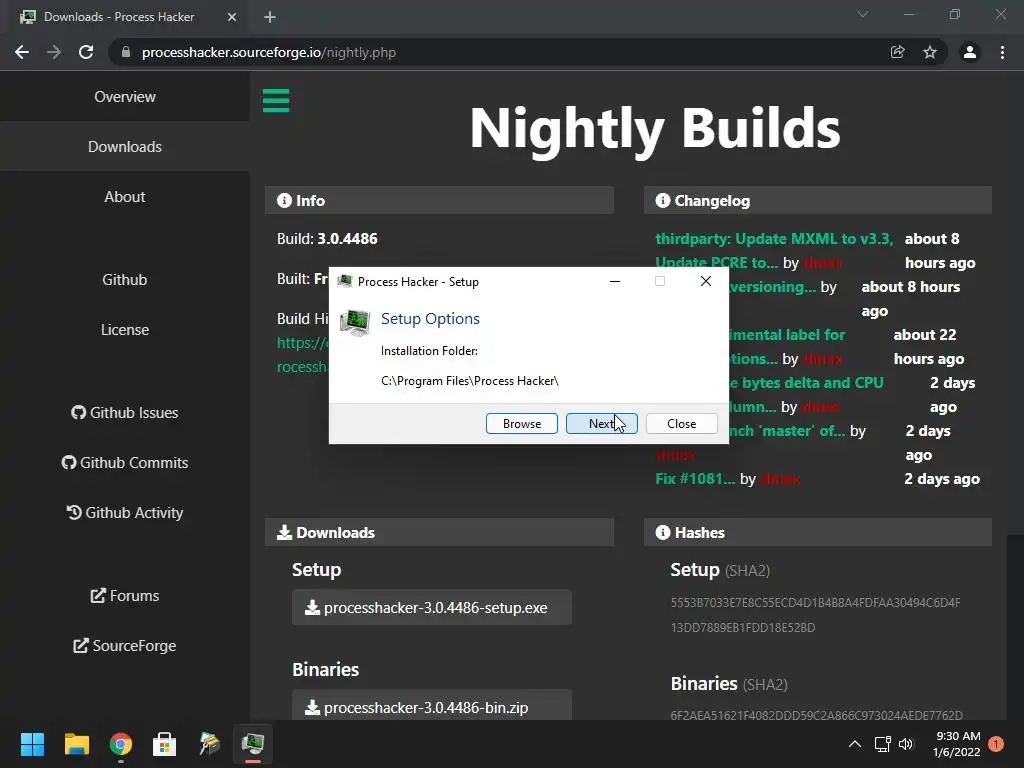Viewport: 1024px width, 768px height.
Task: Click the Setup SHA2 hash value
Action: point(815,615)
